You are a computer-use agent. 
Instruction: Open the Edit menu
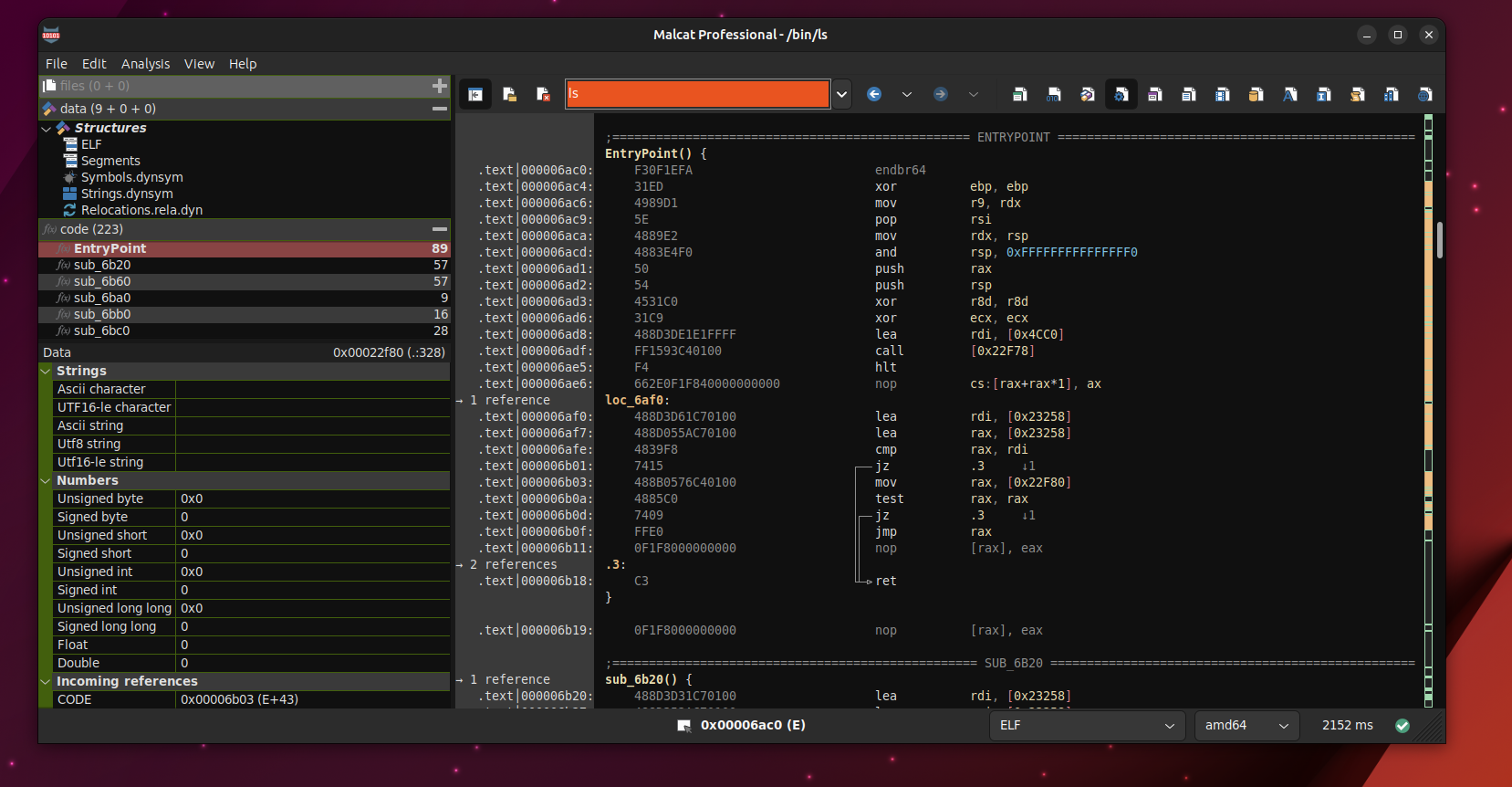click(94, 64)
